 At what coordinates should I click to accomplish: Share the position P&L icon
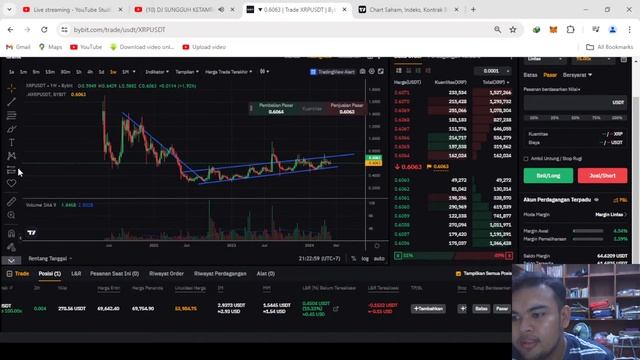click(336, 309)
